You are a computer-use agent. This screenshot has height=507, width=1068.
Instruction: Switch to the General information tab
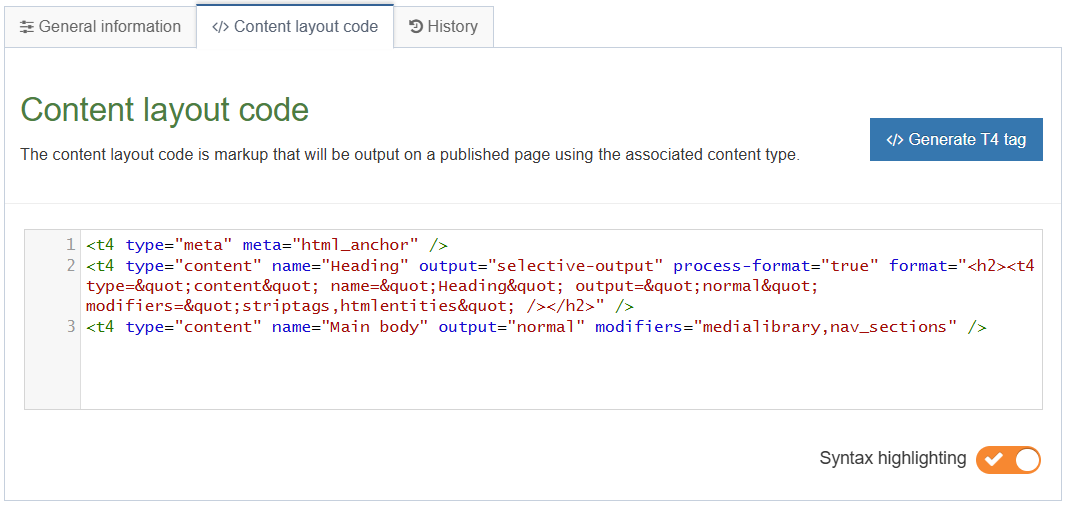click(100, 27)
